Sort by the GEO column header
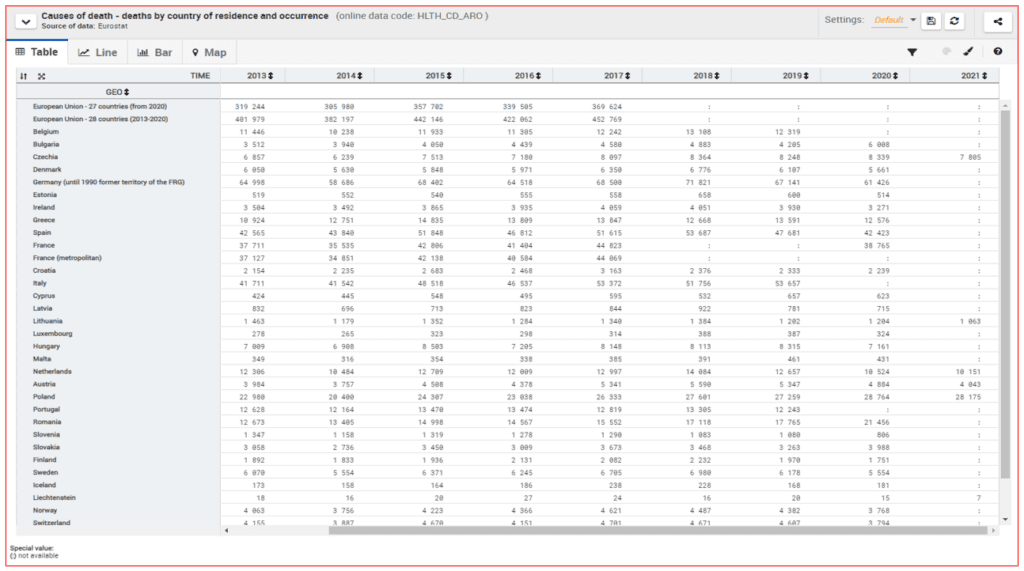 pos(118,91)
